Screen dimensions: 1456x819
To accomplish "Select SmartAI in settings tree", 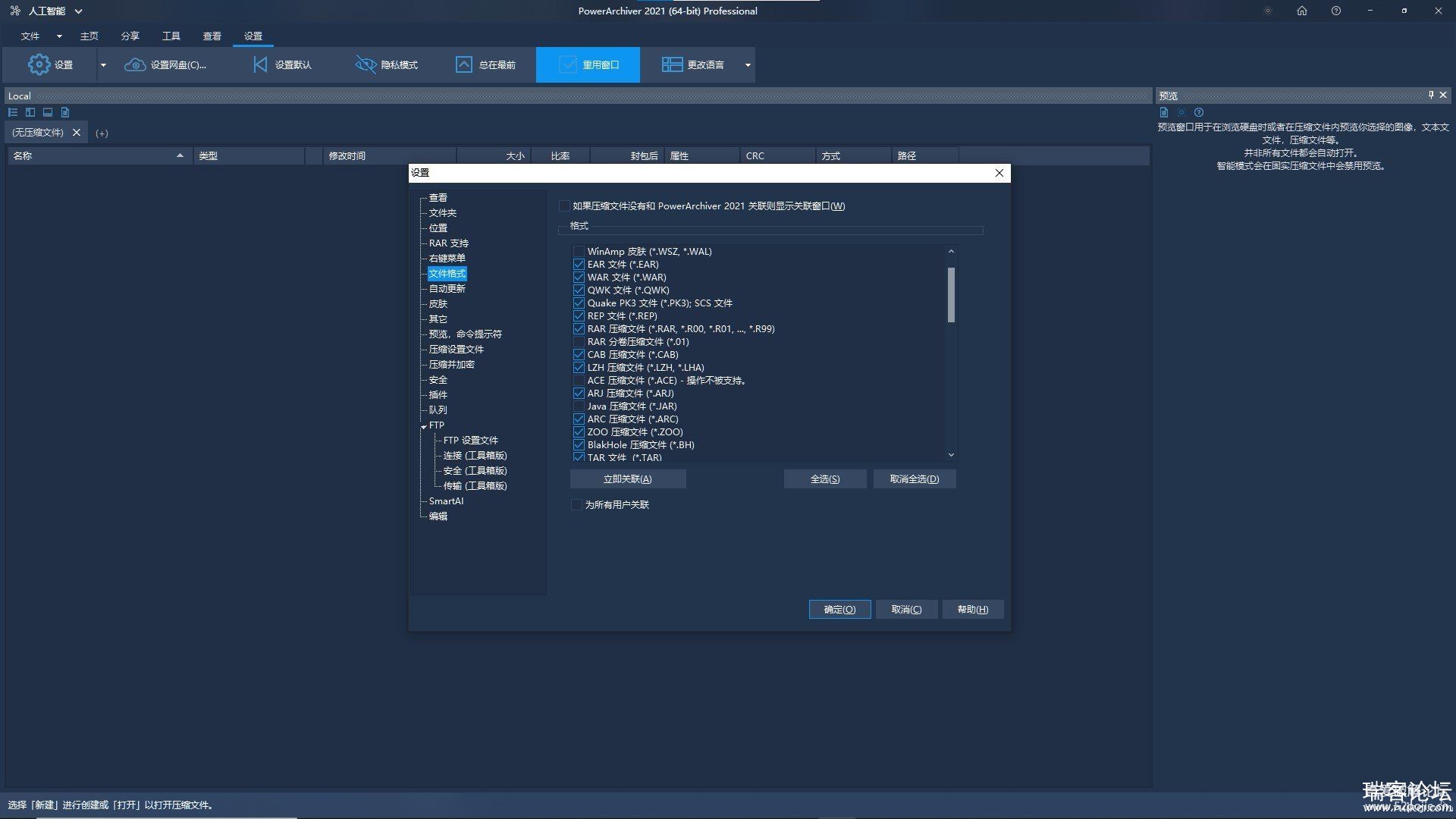I will (x=446, y=501).
